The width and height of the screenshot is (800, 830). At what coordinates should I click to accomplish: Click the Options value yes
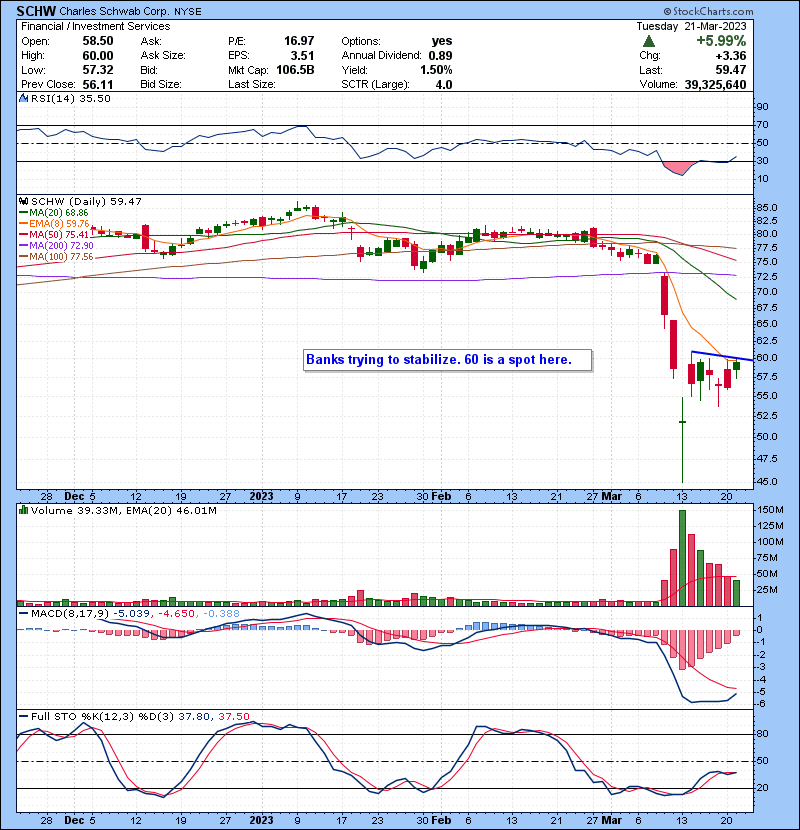coord(442,41)
